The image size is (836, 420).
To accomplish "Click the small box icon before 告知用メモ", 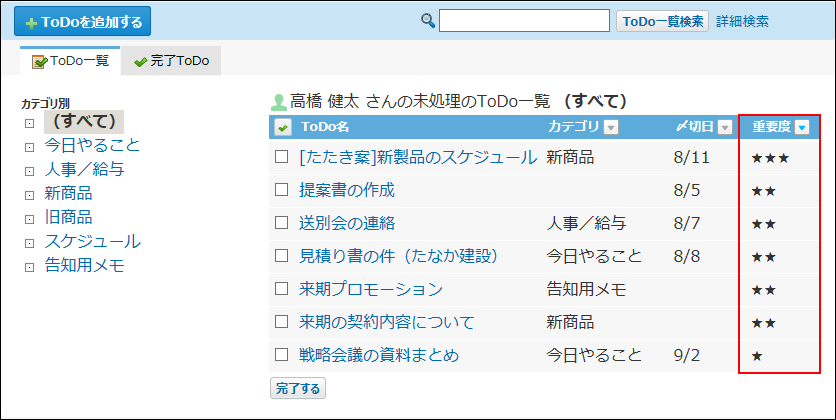I will click(29, 268).
